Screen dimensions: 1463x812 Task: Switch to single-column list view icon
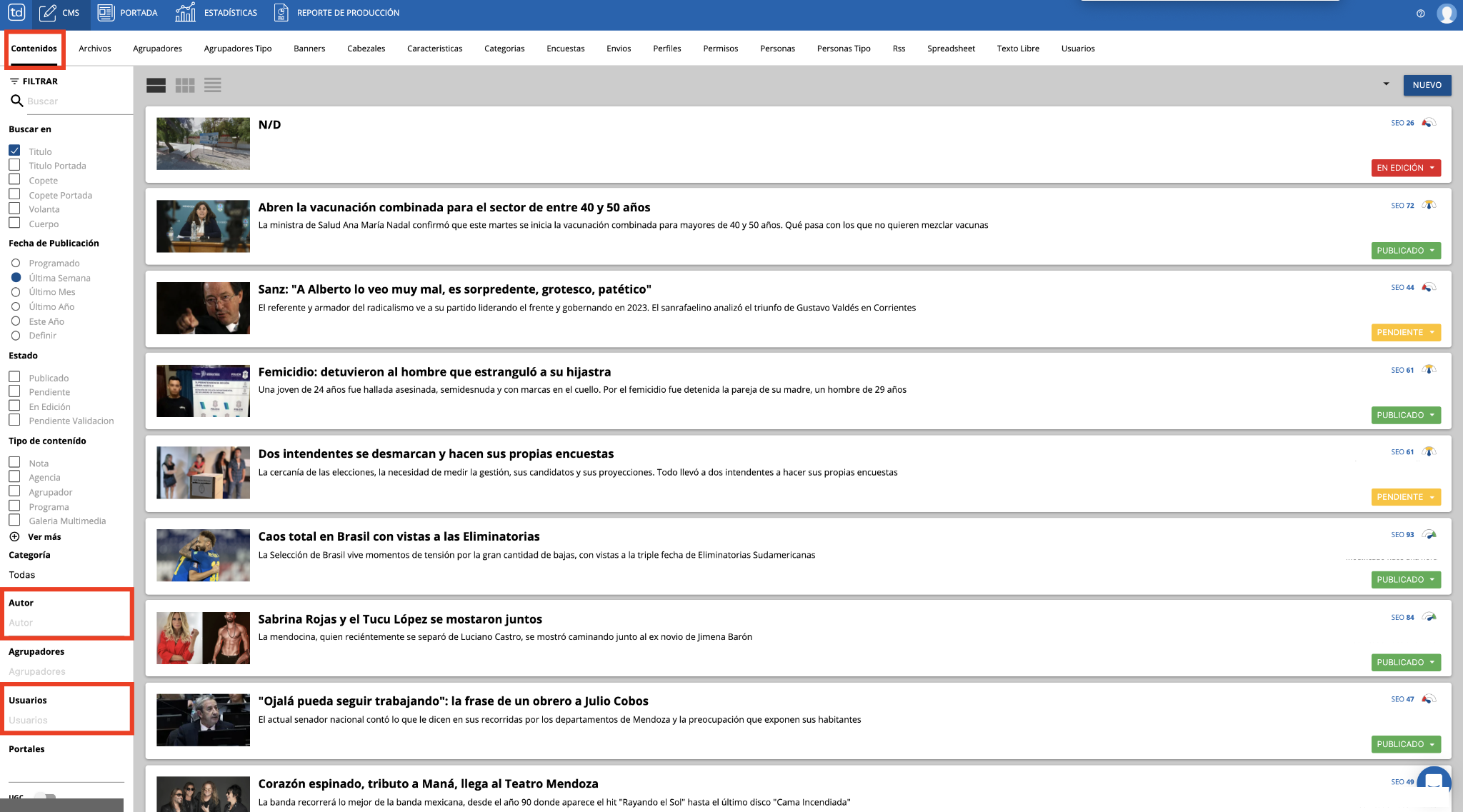coord(156,86)
